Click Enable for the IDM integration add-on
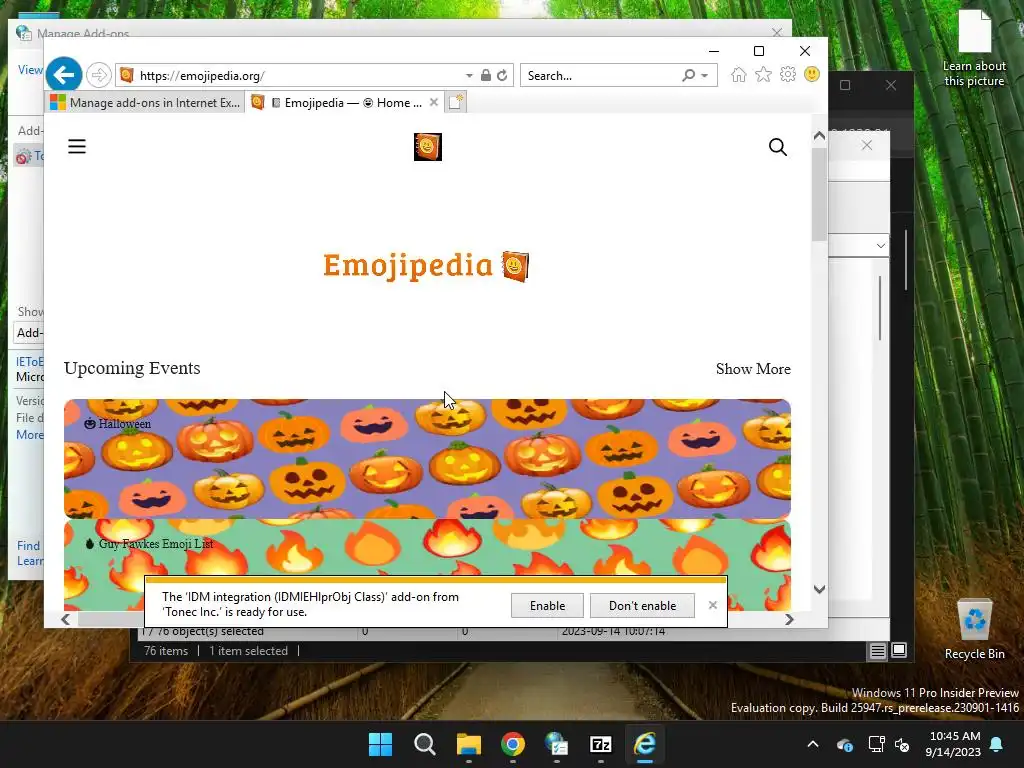 point(547,605)
